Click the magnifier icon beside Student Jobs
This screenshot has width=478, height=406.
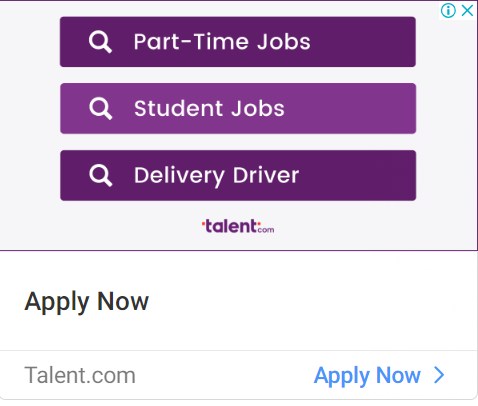101,109
